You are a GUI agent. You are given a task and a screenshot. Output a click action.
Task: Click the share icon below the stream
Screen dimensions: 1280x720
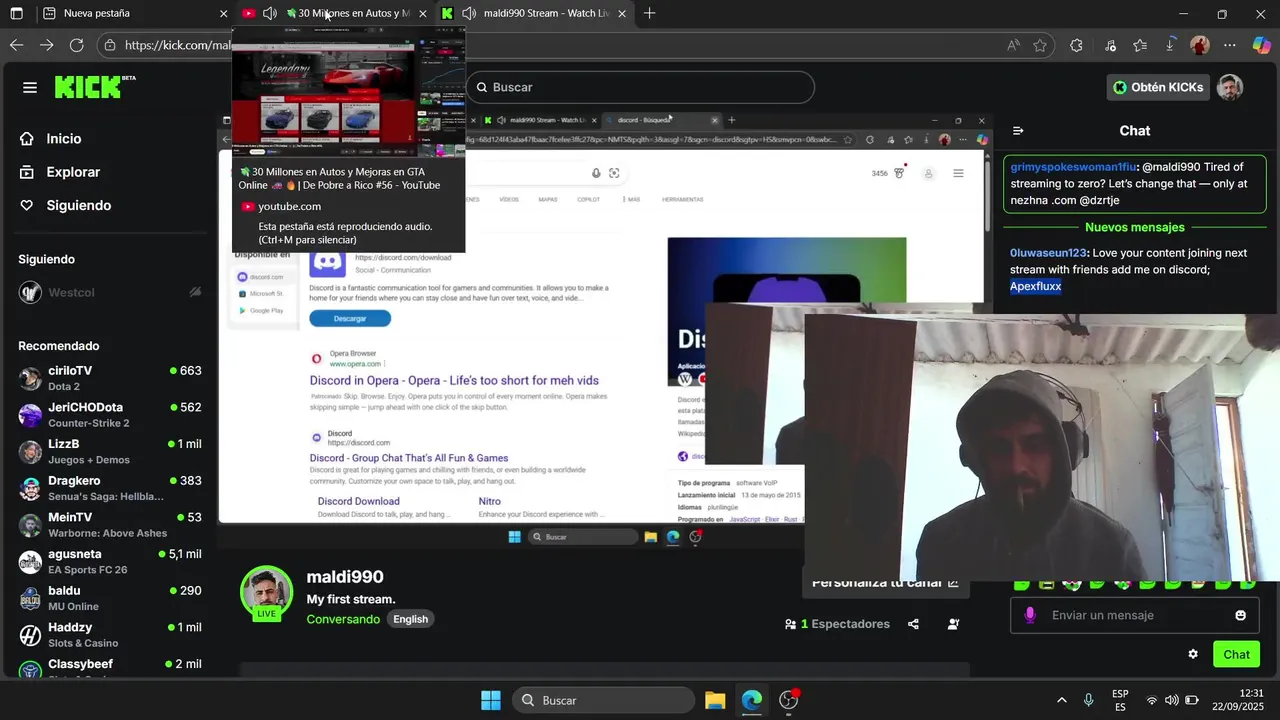click(913, 624)
